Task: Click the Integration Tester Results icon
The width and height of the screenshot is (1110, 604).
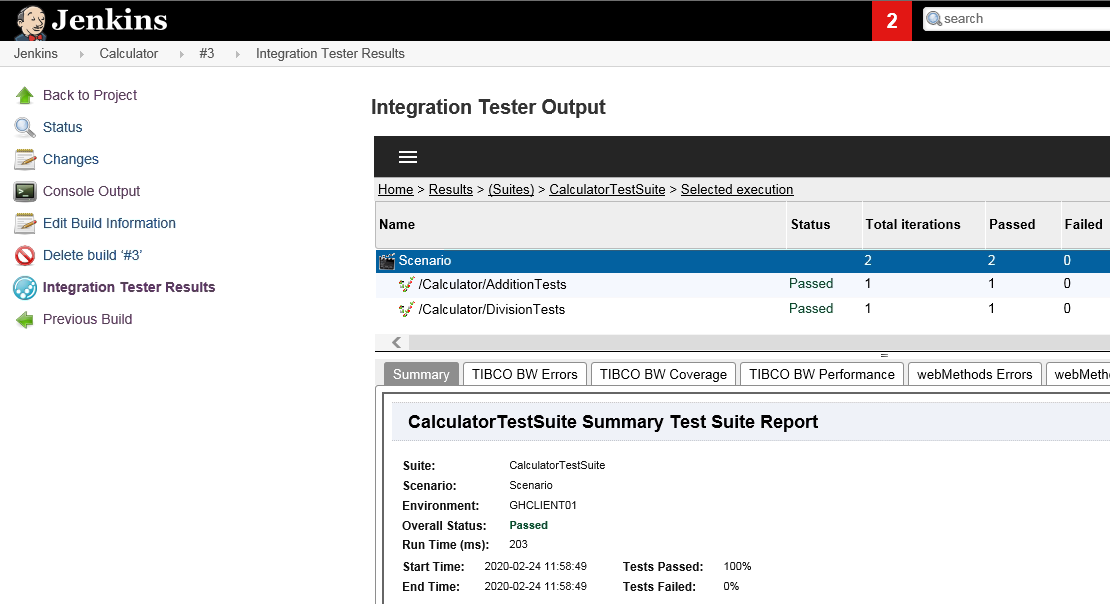Action: (x=25, y=288)
